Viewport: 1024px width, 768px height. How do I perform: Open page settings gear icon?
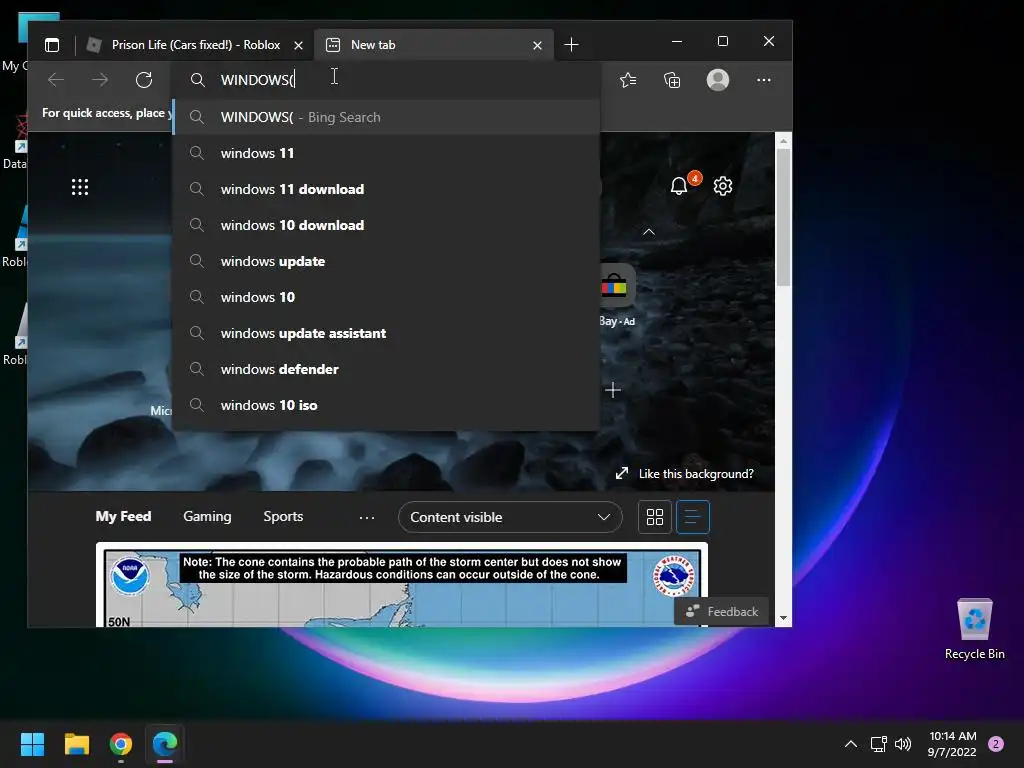pos(723,186)
